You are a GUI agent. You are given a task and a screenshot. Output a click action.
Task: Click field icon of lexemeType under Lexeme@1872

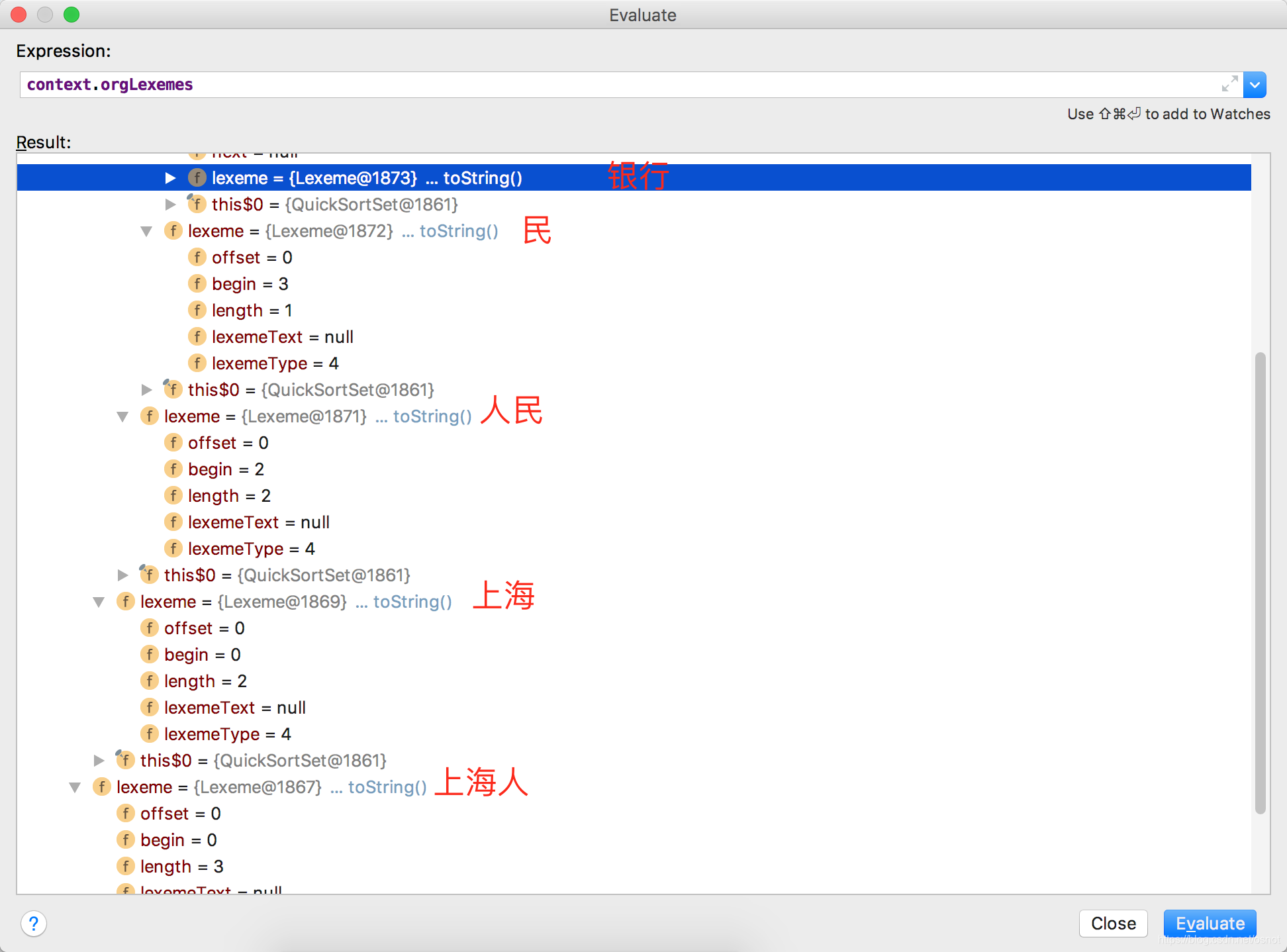[x=197, y=363]
